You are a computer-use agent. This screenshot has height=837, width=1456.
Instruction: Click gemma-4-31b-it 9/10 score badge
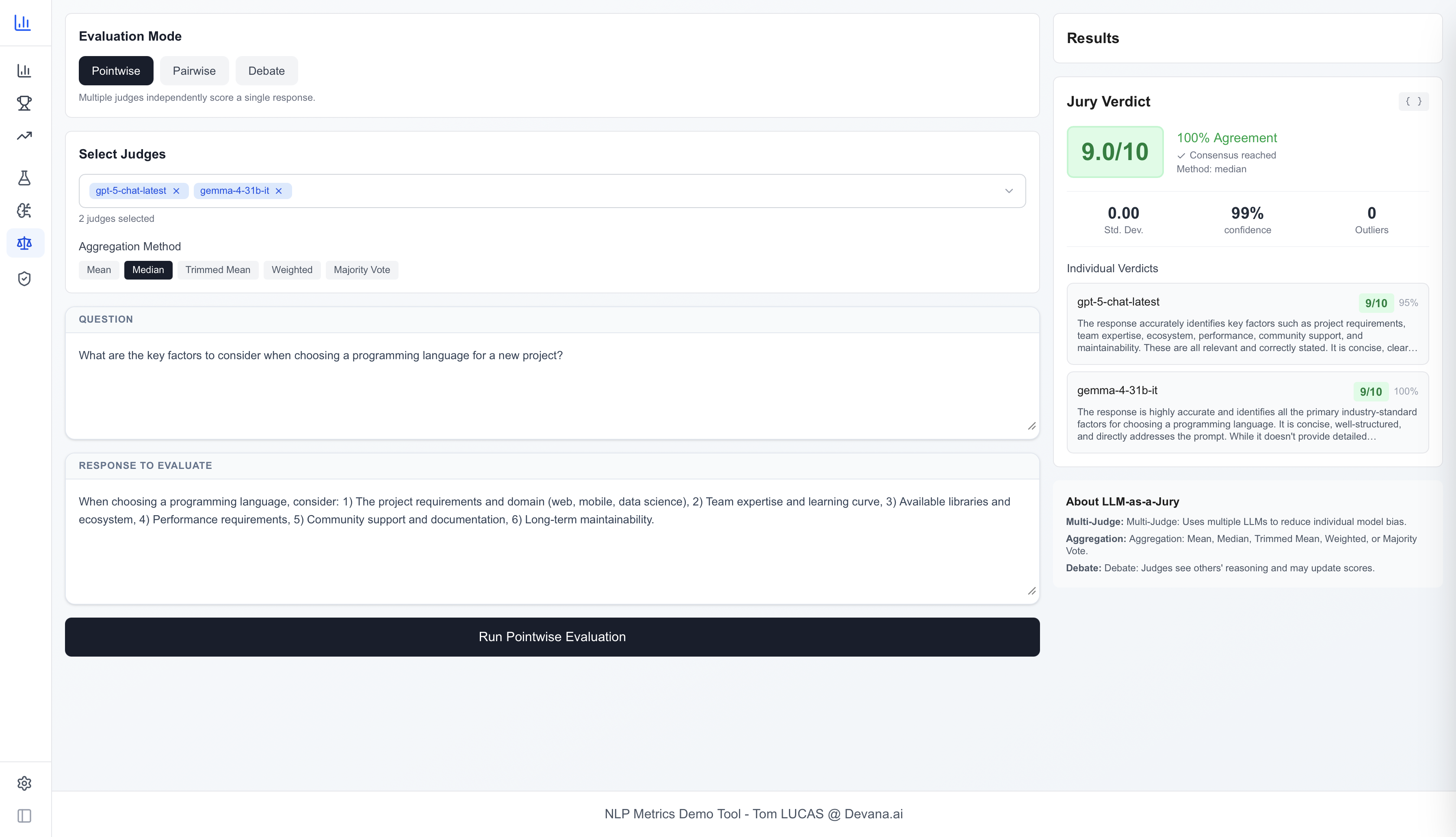(1370, 392)
